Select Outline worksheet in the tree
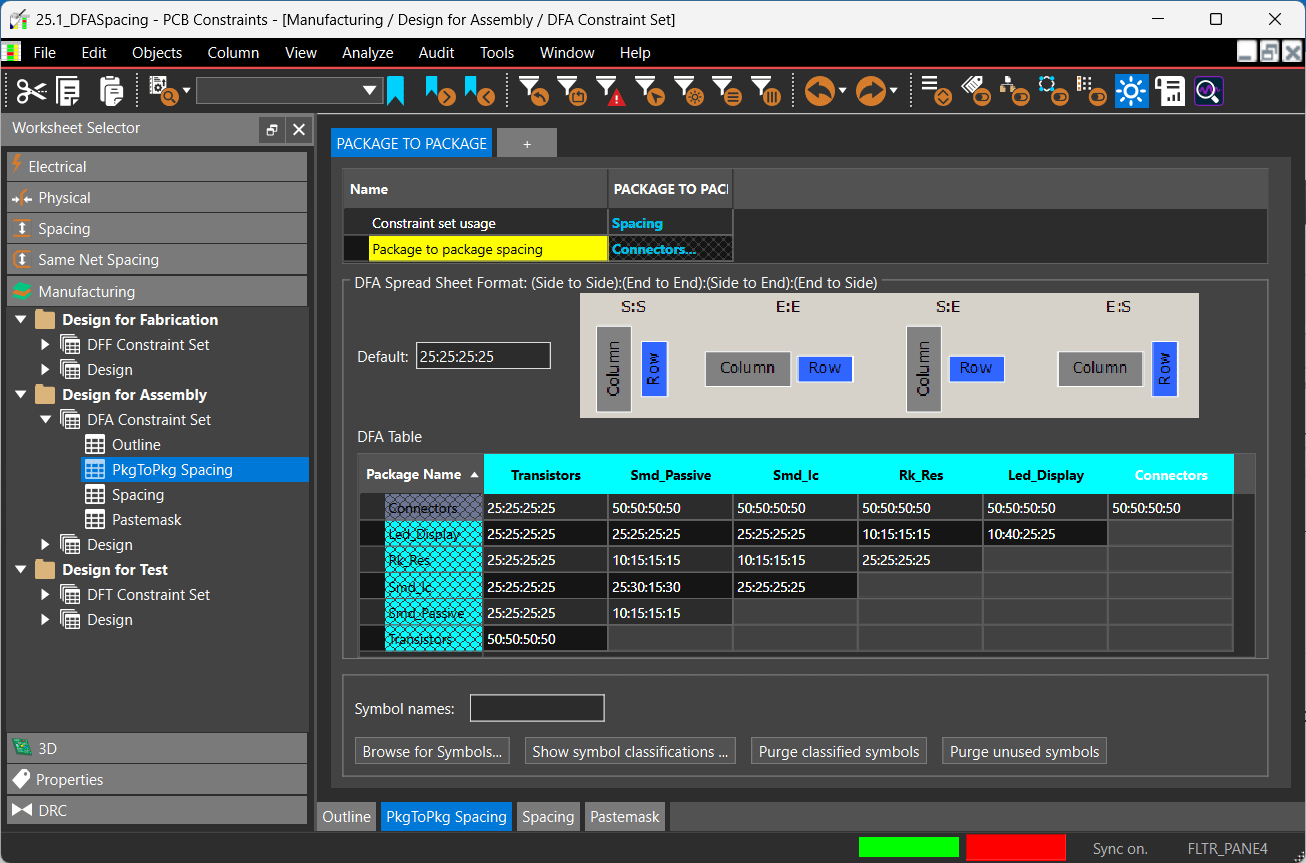This screenshot has width=1306, height=863. click(x=136, y=445)
